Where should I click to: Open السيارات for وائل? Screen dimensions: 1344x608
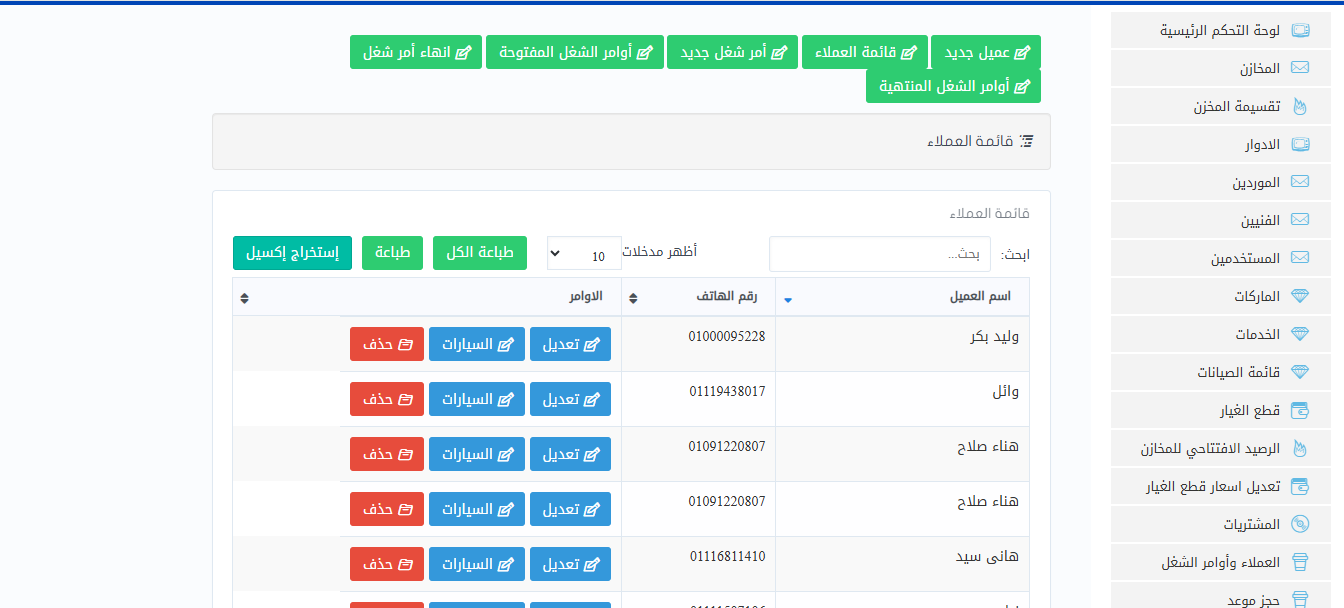(477, 399)
